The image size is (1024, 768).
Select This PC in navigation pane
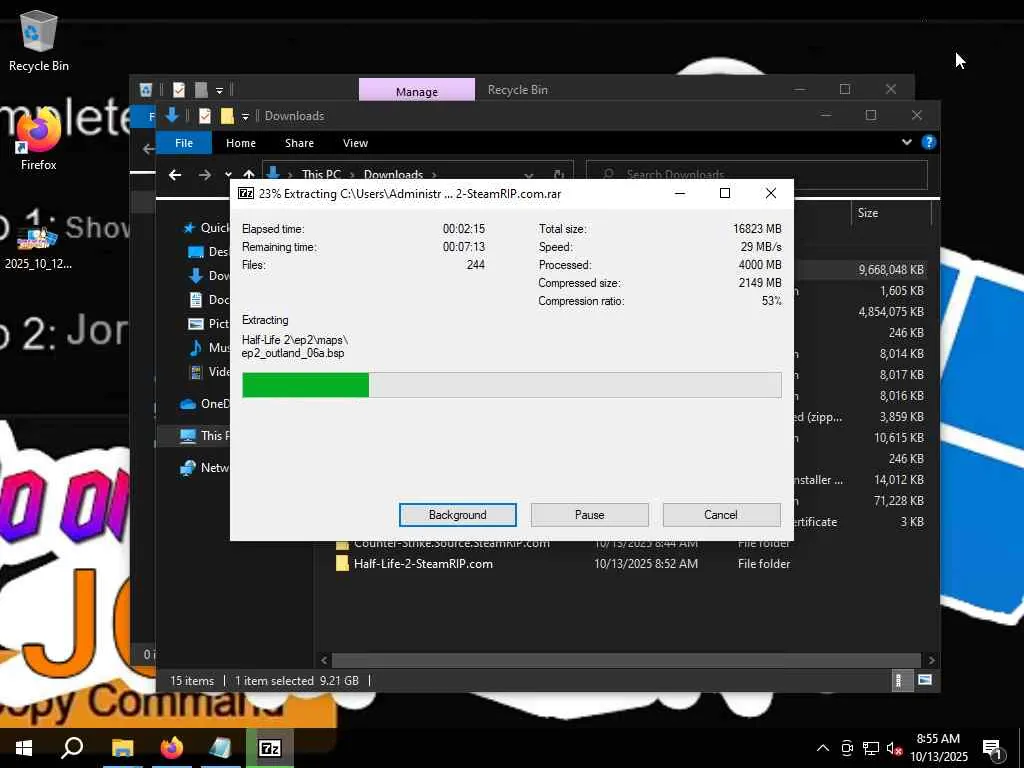(x=204, y=436)
